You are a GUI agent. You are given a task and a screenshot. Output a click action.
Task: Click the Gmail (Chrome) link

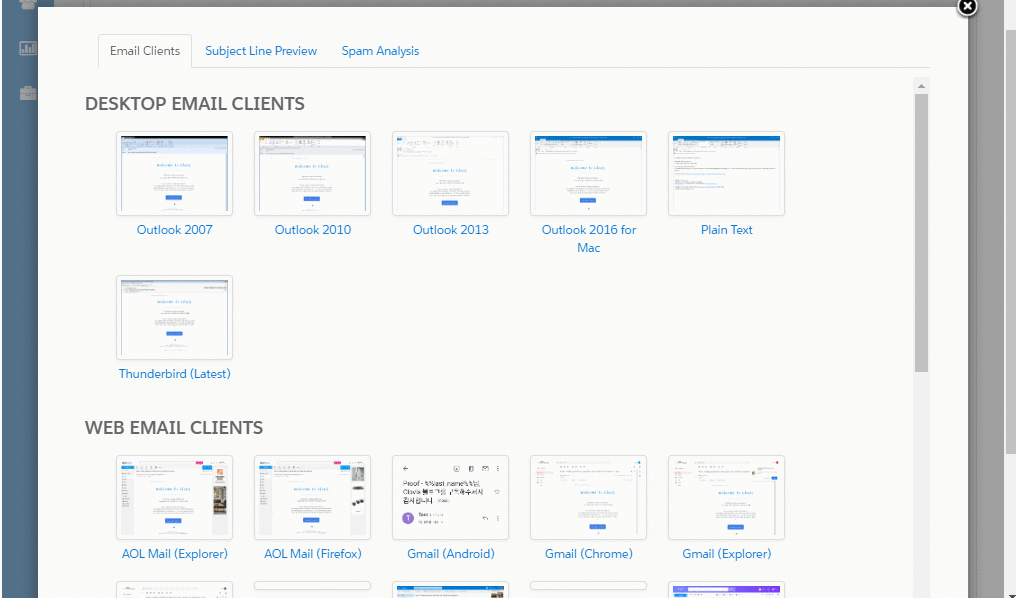coord(588,554)
